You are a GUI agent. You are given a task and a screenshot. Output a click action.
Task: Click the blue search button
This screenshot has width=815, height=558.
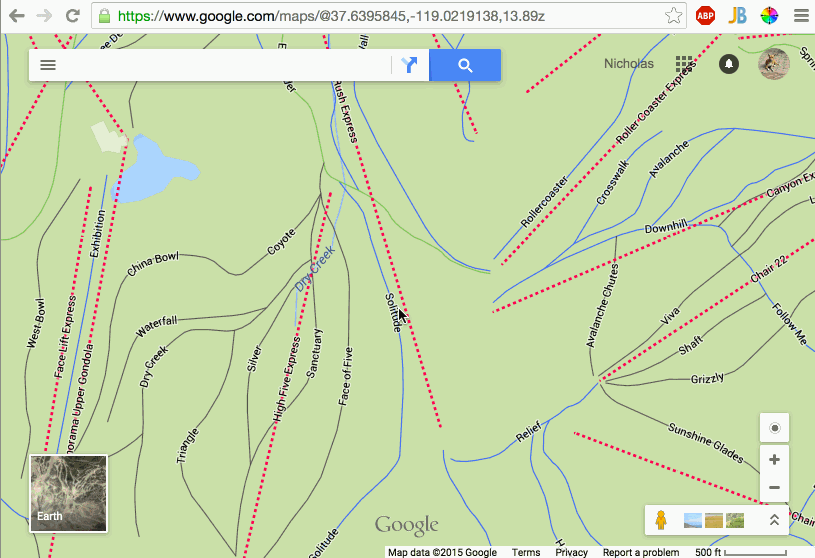[465, 65]
